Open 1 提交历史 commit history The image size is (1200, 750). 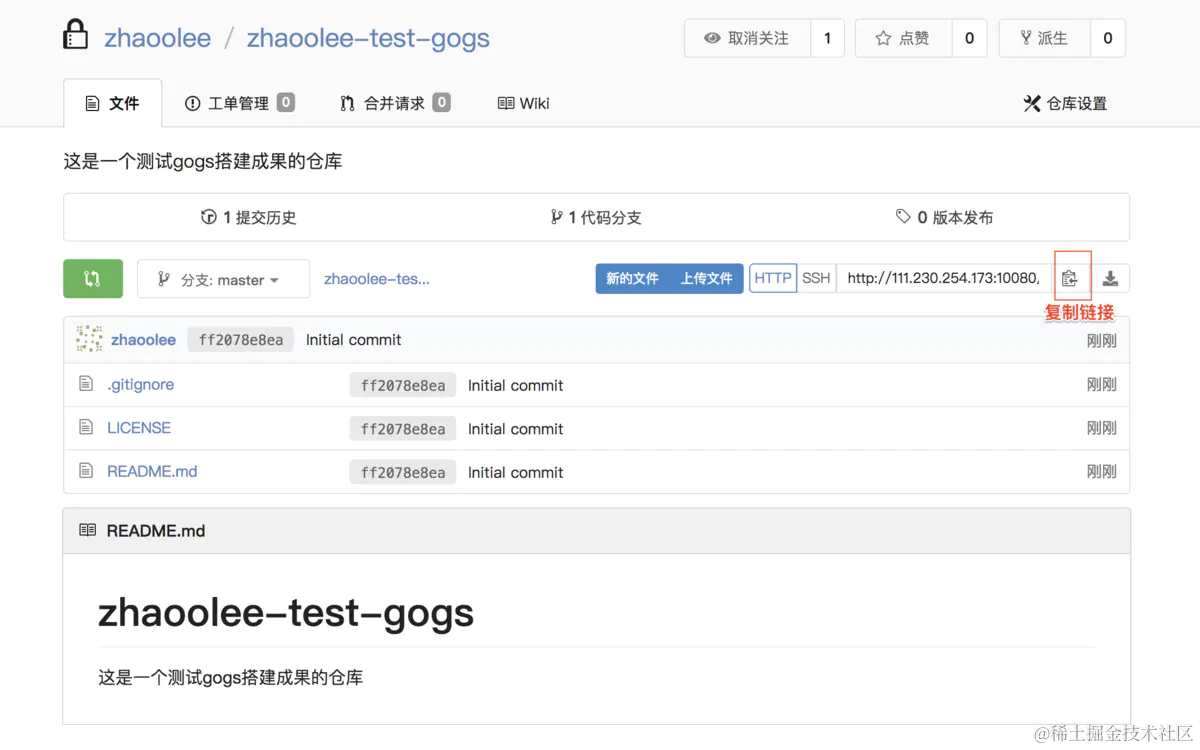click(x=248, y=217)
